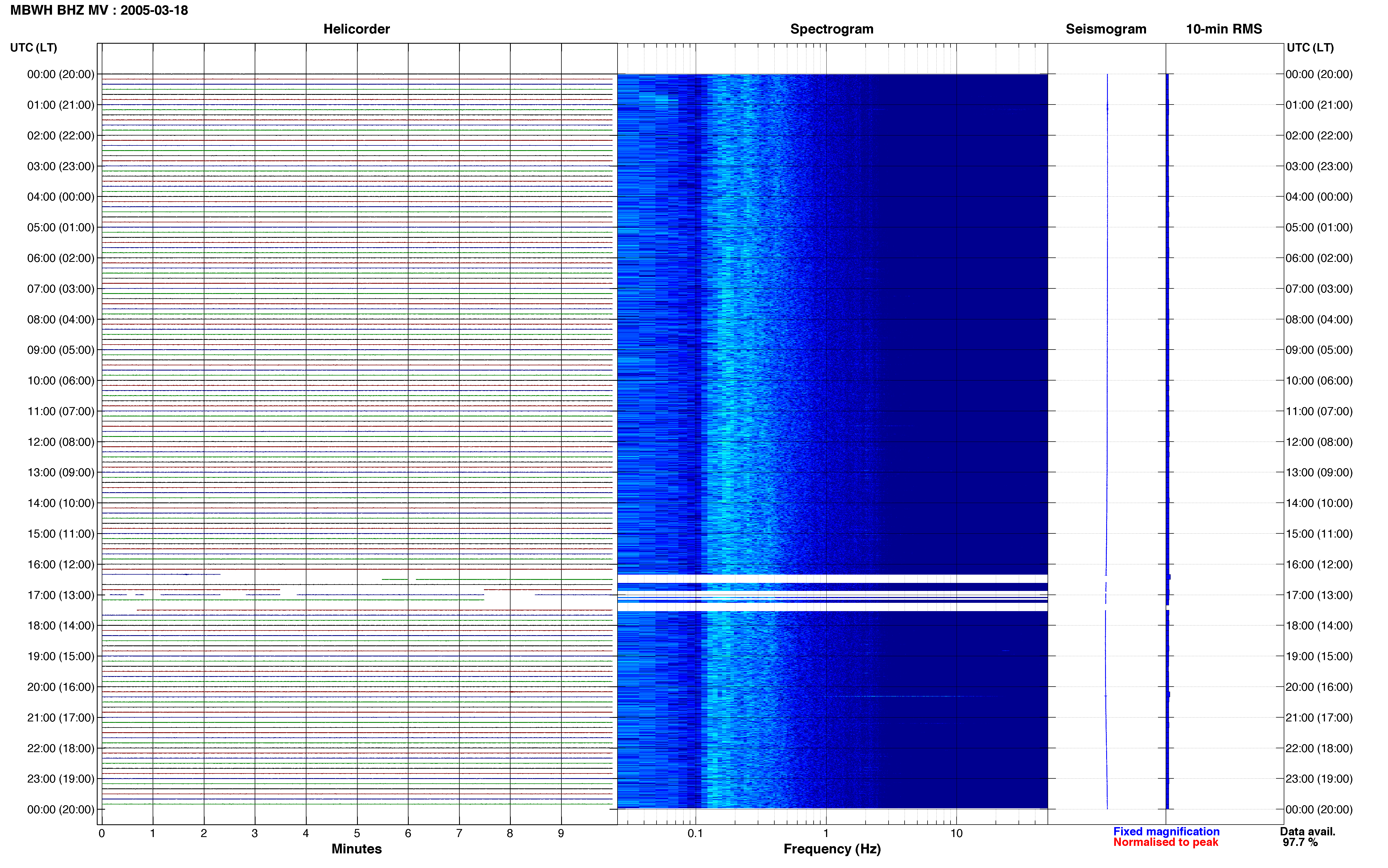Image resolution: width=1388 pixels, height=868 pixels.
Task: Click the right '12:00 (08:00)' time label
Action: [x=1319, y=442]
